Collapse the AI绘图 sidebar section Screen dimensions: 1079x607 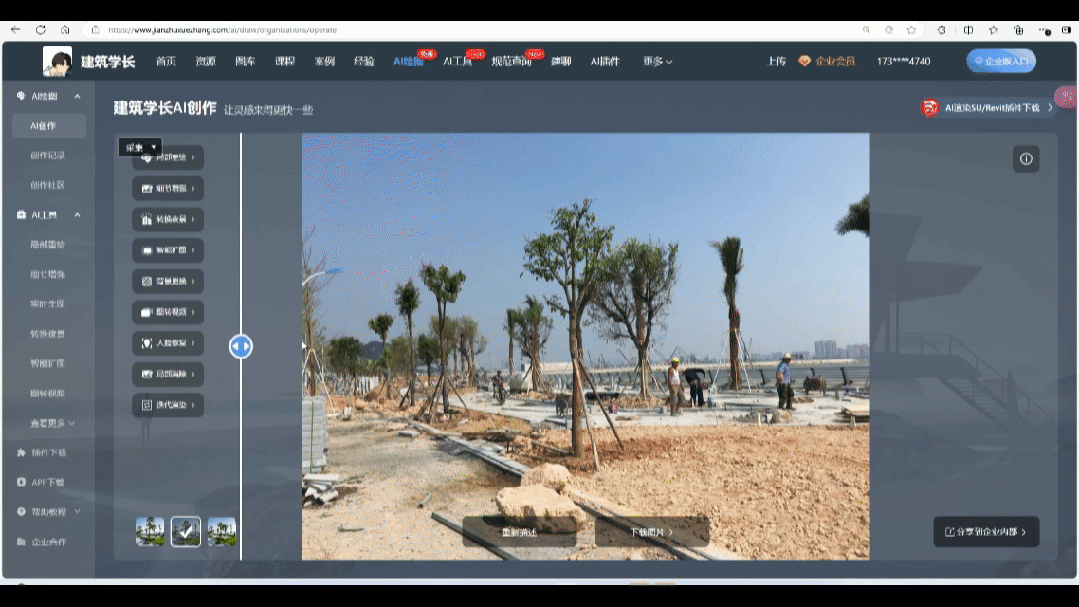pyautogui.click(x=77, y=96)
